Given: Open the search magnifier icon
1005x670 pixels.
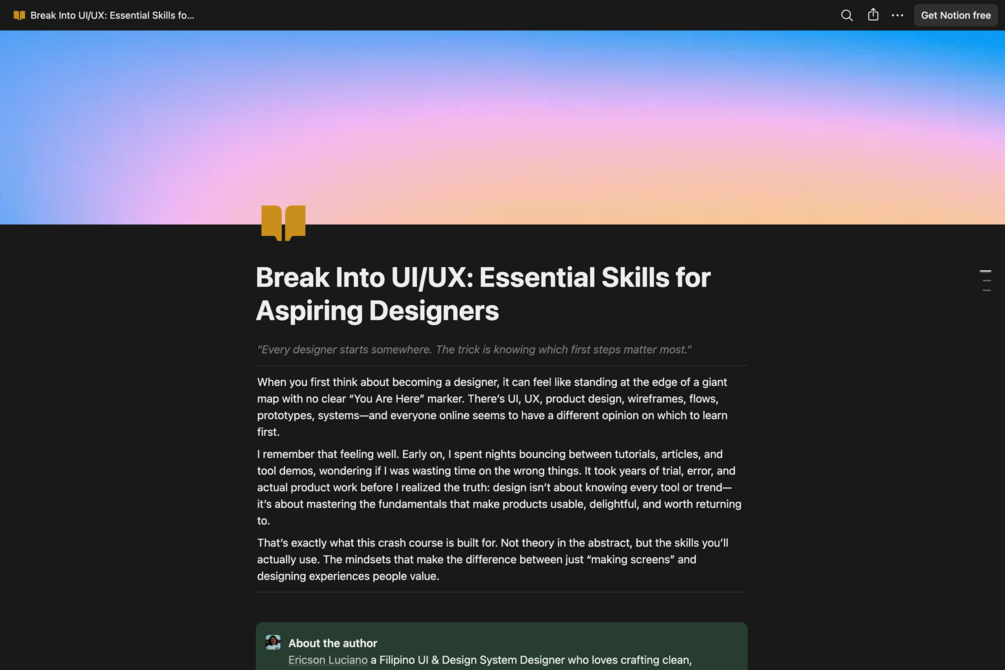Looking at the screenshot, I should click(x=847, y=15).
